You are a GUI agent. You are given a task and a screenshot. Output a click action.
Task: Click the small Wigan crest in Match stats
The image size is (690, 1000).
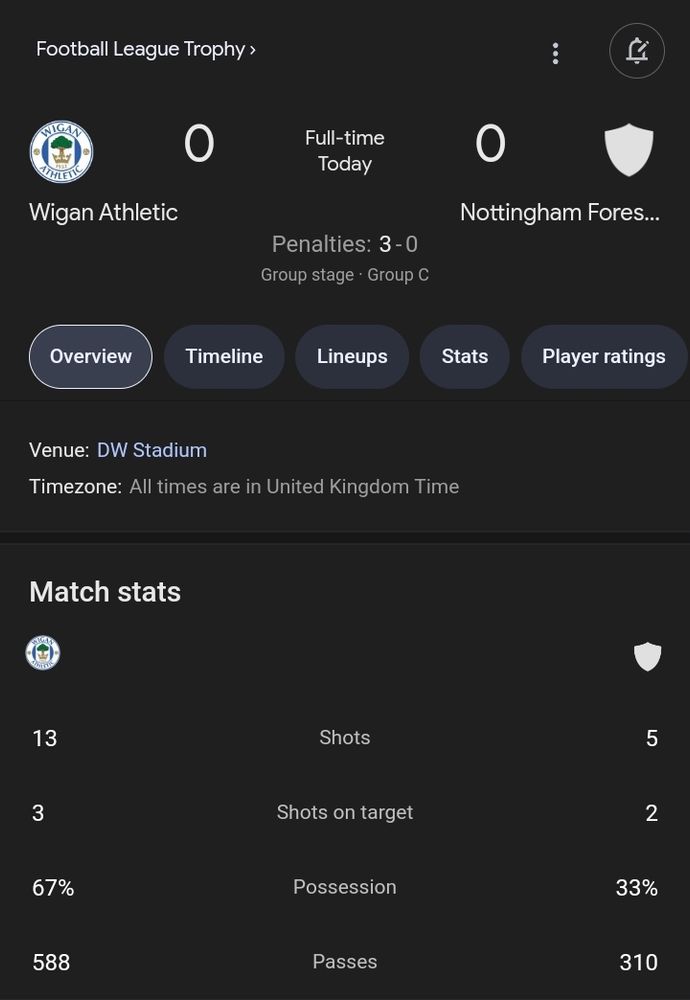[43, 652]
